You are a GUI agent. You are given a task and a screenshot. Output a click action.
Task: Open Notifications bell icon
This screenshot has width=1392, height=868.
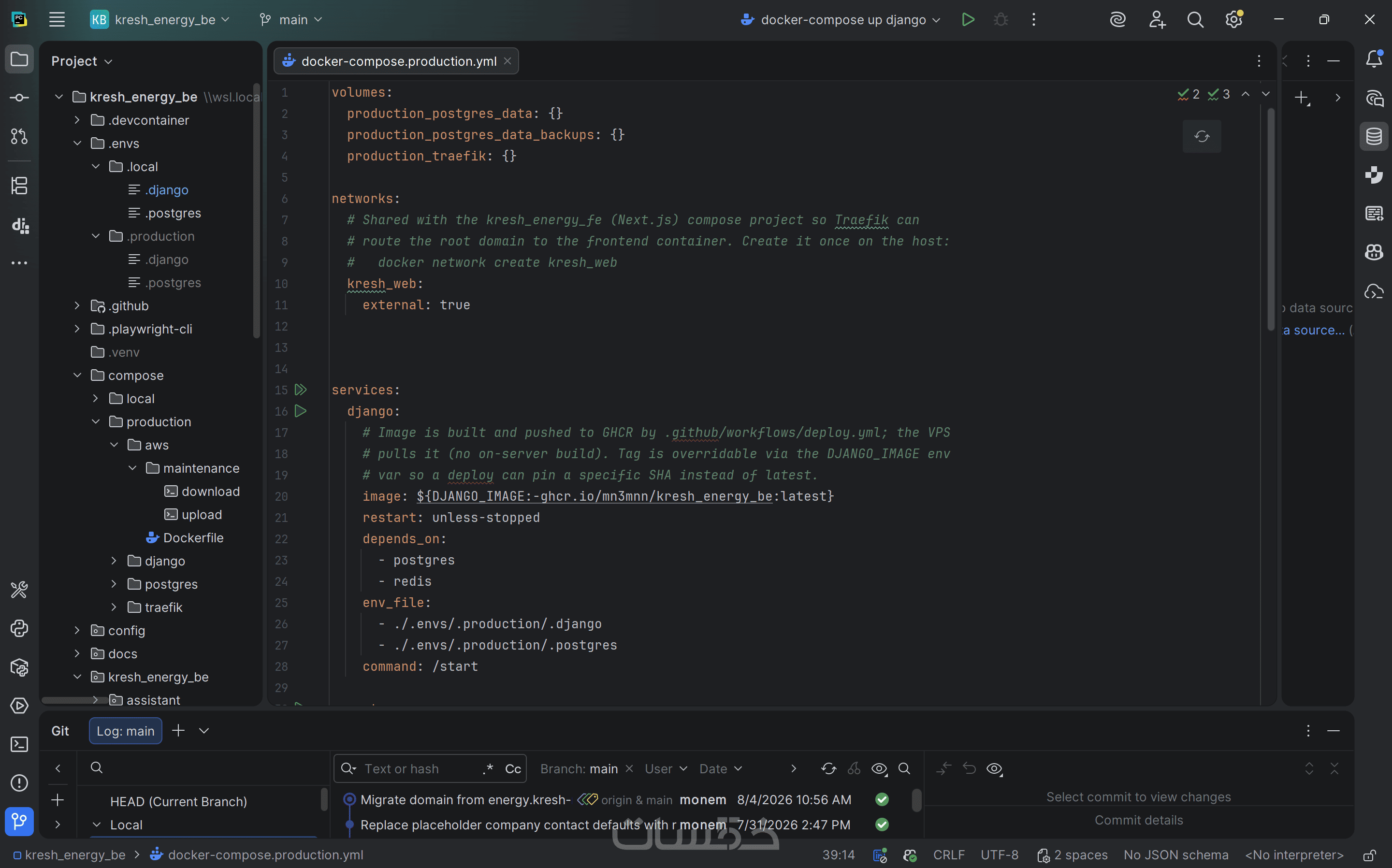point(1374,58)
